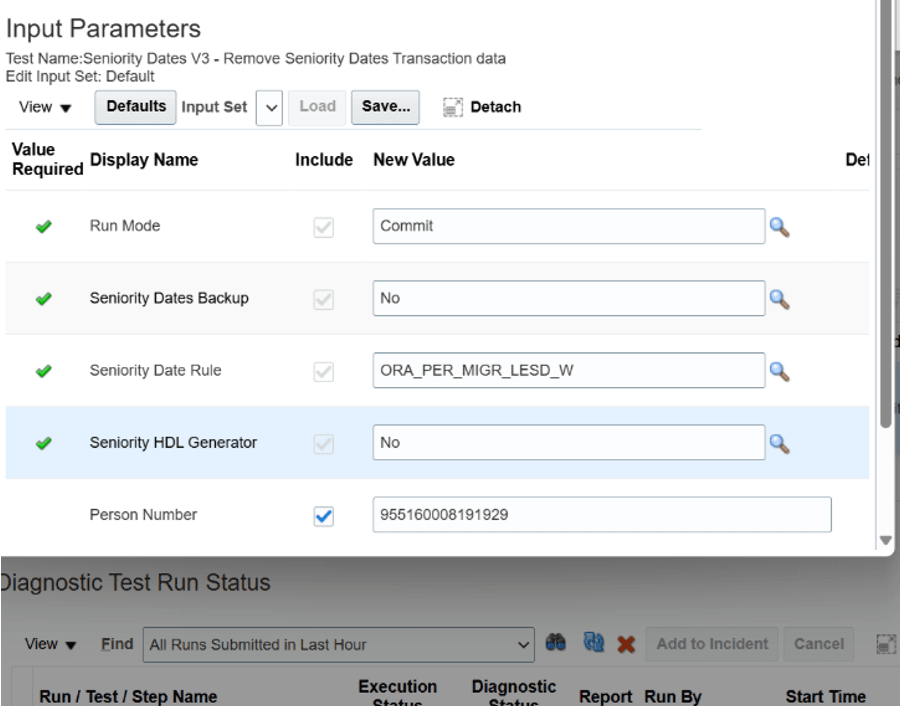
Task: Click the red X delete icon
Action: pyautogui.click(x=626, y=644)
